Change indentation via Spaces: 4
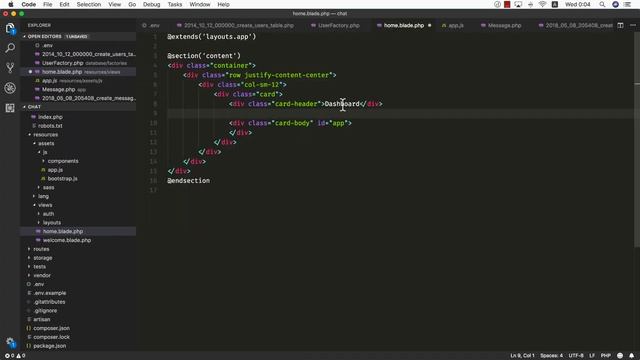Image resolution: width=640 pixels, height=360 pixels. (x=551, y=356)
